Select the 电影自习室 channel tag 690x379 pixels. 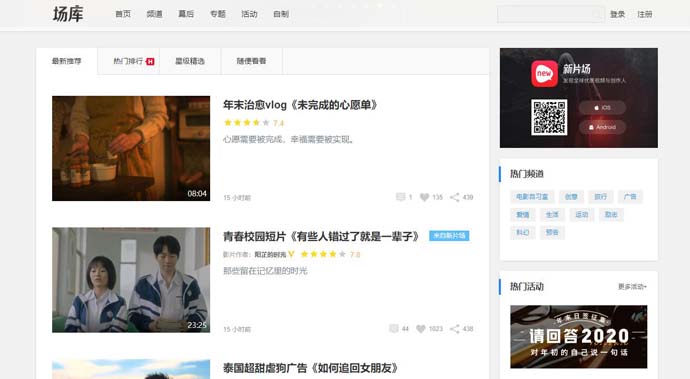pyautogui.click(x=532, y=197)
